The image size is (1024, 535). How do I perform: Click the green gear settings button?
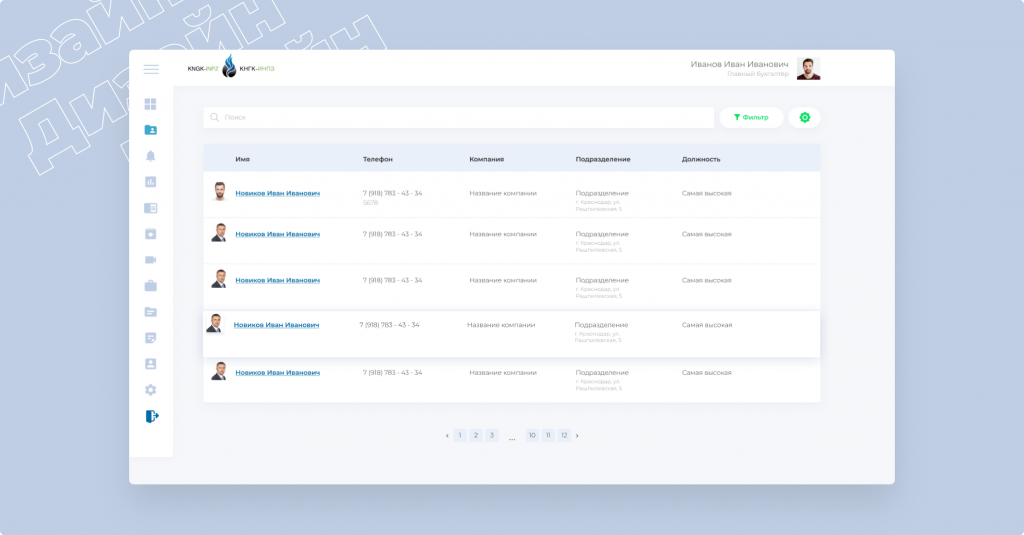pos(804,118)
